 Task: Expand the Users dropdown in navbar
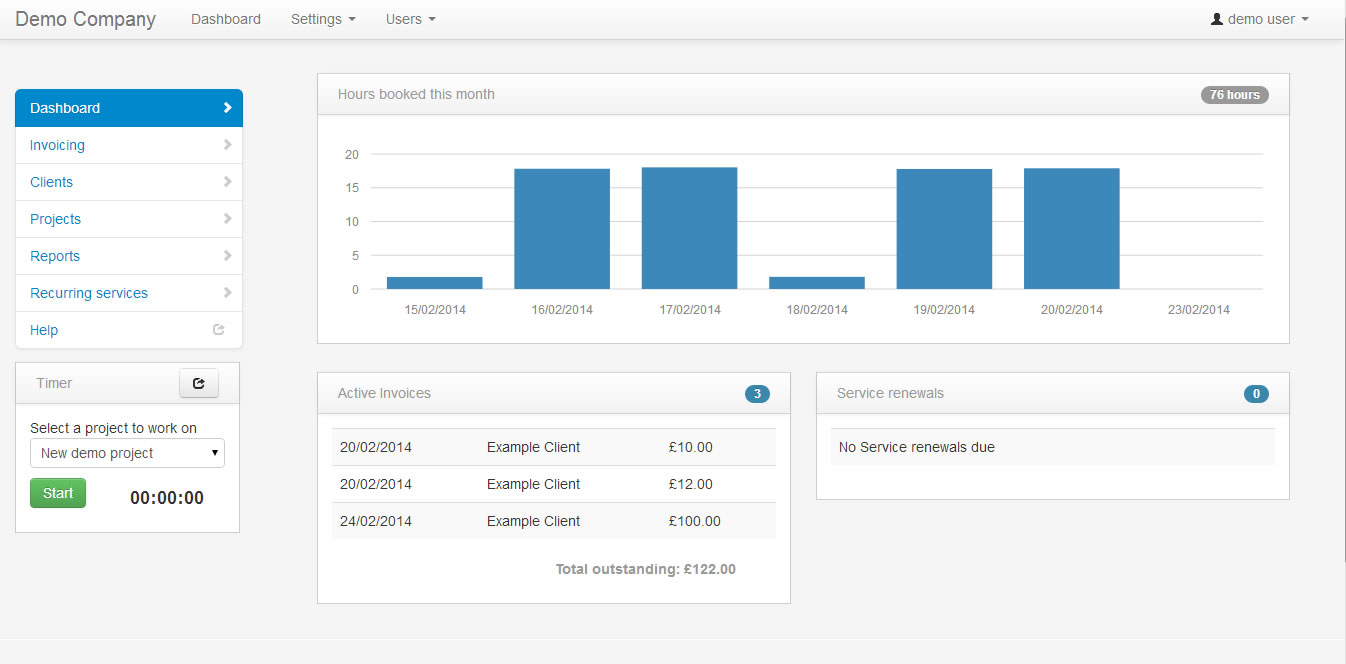coord(410,19)
